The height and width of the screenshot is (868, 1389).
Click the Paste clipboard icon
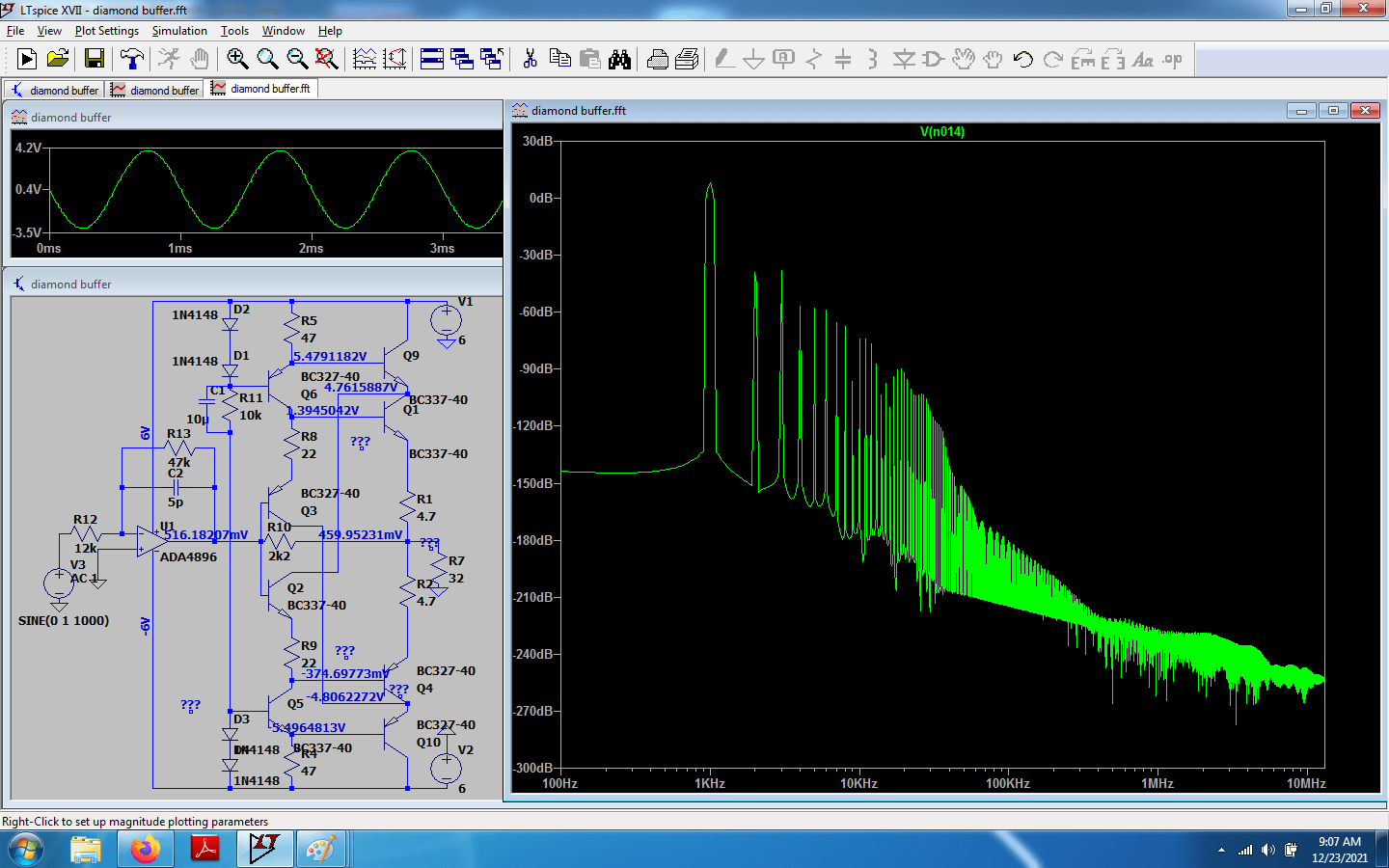point(589,60)
